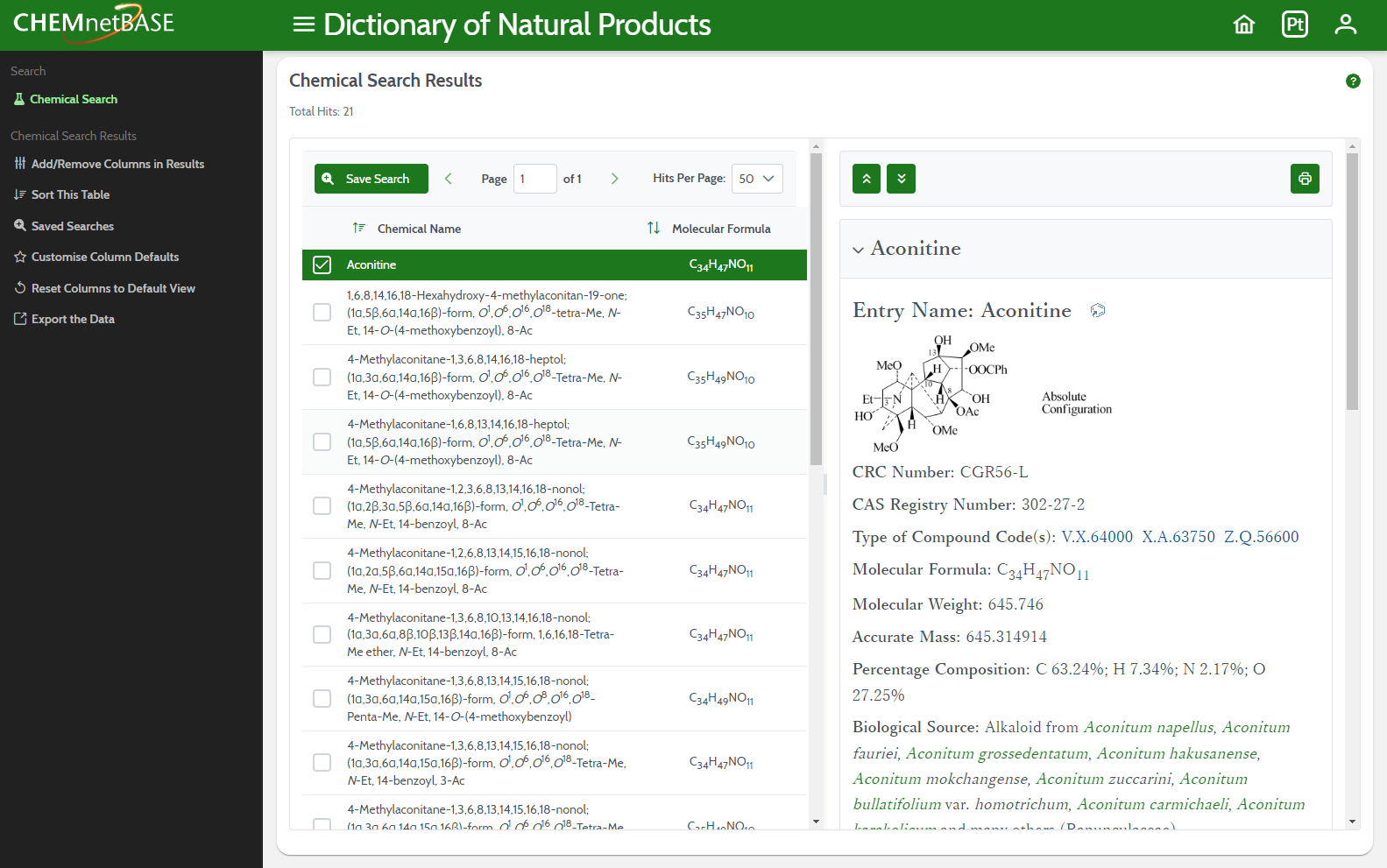
Task: Click Total Hits: 21 text
Action: pyautogui.click(x=322, y=111)
